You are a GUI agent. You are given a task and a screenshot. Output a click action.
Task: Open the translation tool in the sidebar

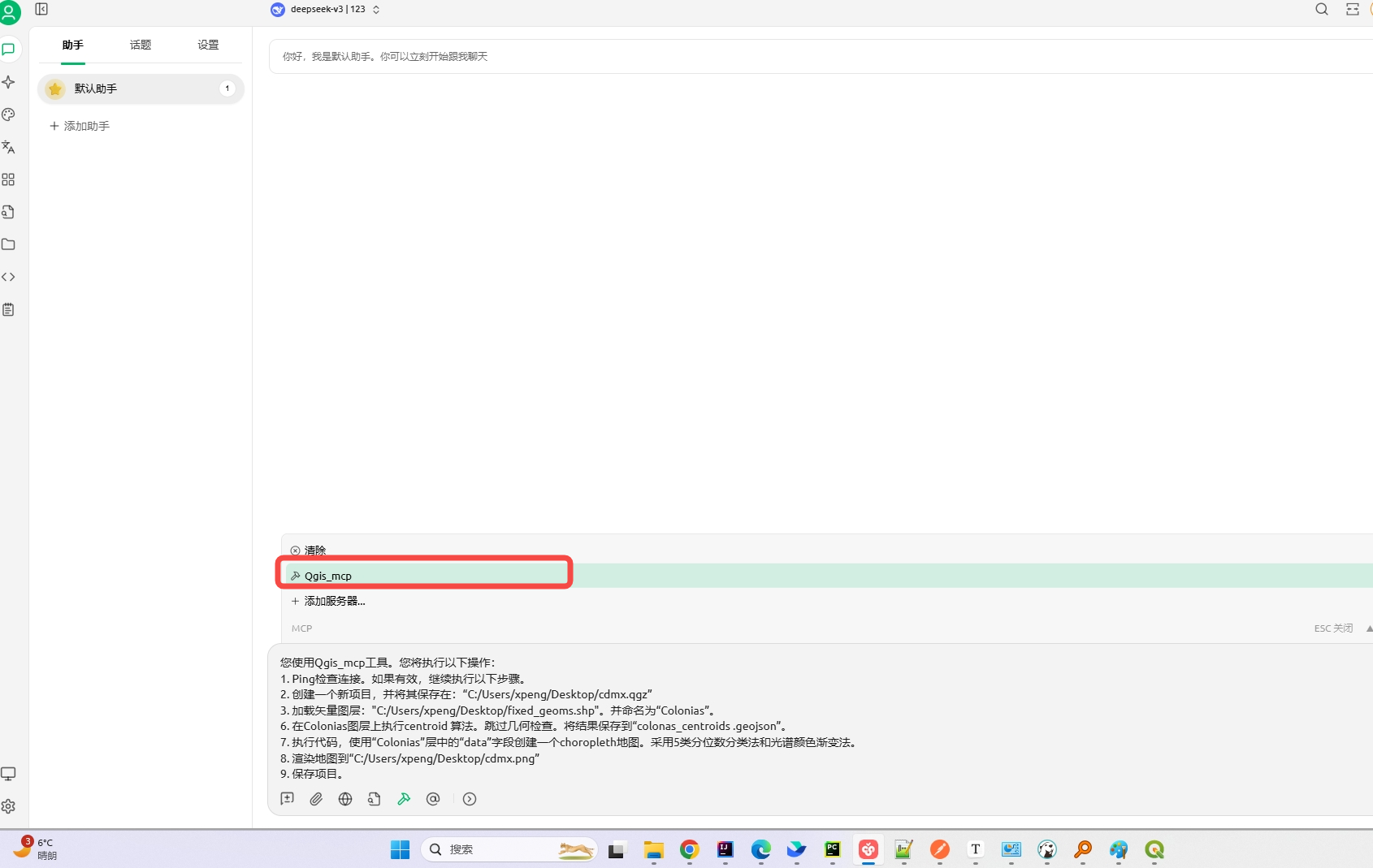9,147
